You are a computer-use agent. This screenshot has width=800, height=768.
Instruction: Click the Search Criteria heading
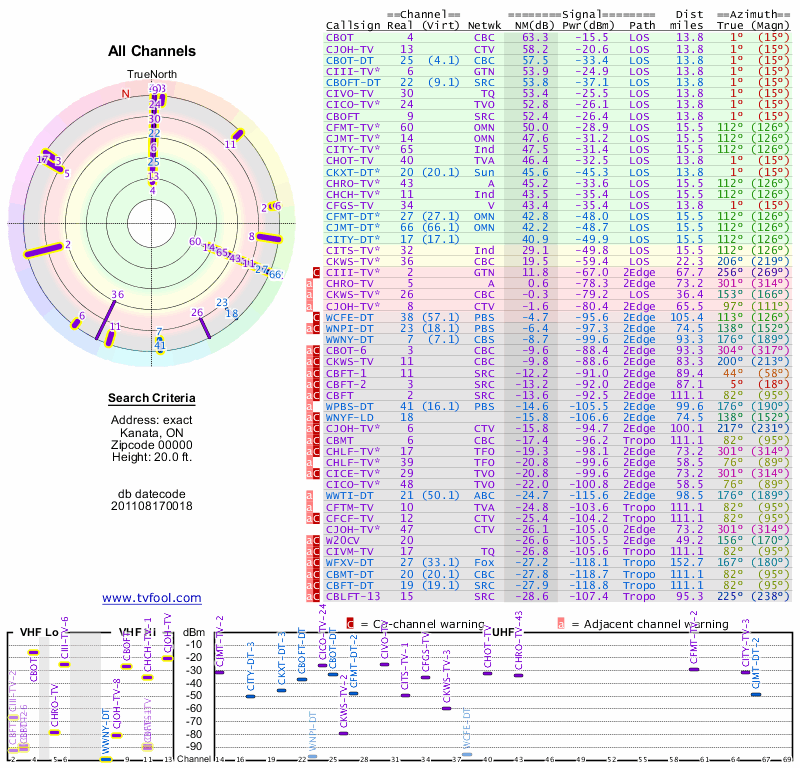[152, 399]
